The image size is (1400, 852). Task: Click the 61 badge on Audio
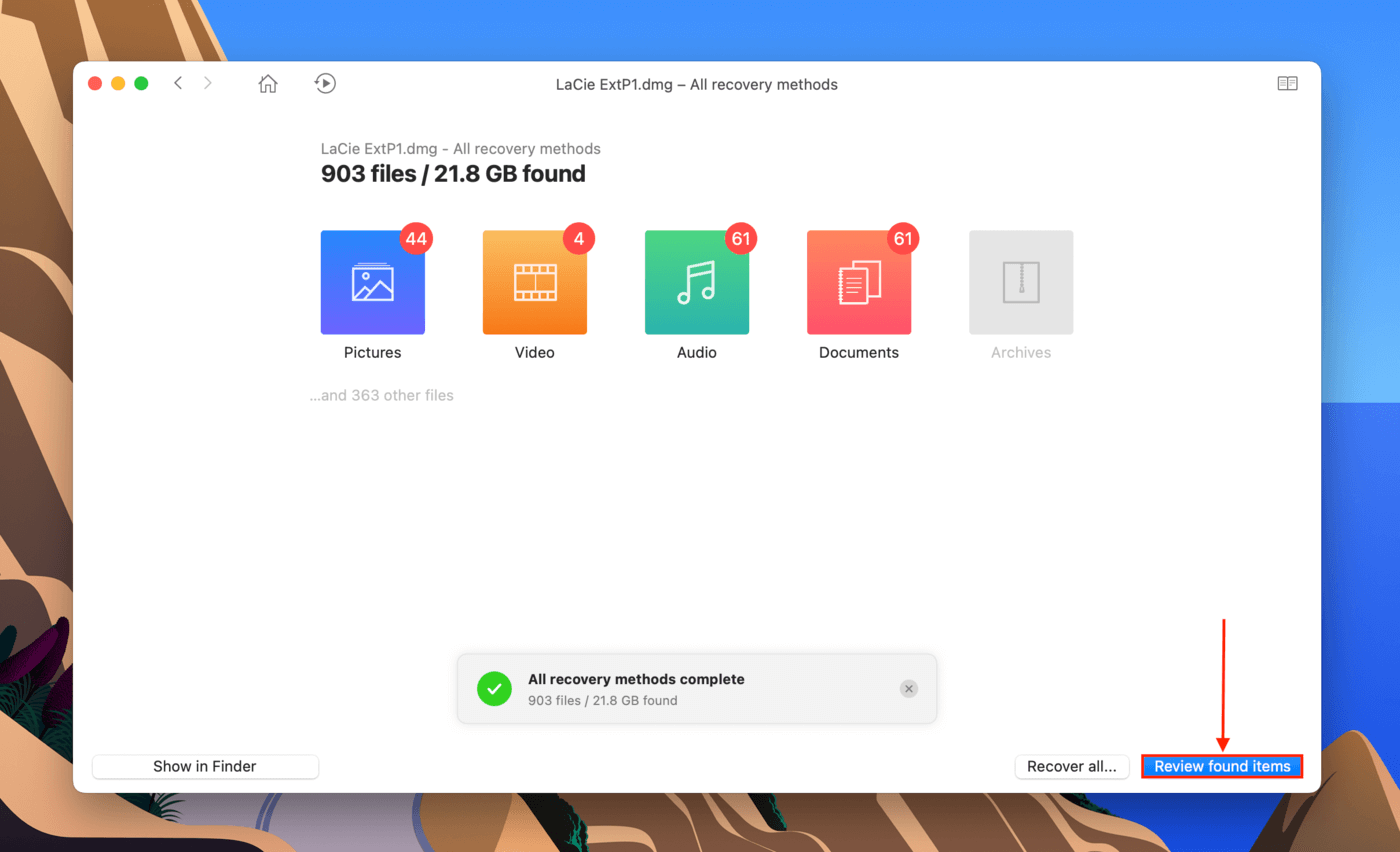coord(741,239)
